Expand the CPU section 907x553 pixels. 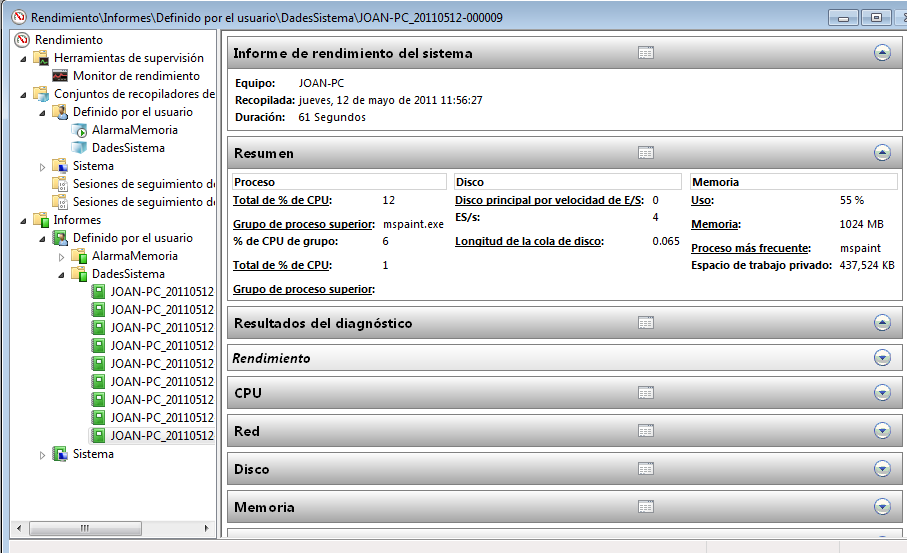pos(881,393)
